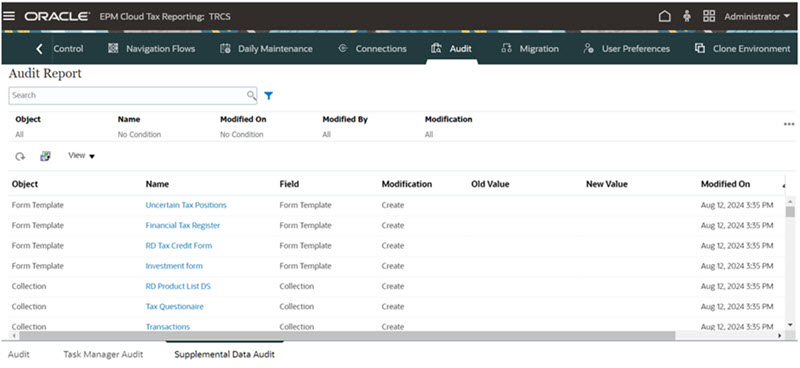Click the User Preferences icon
The image size is (800, 368).
click(x=588, y=48)
